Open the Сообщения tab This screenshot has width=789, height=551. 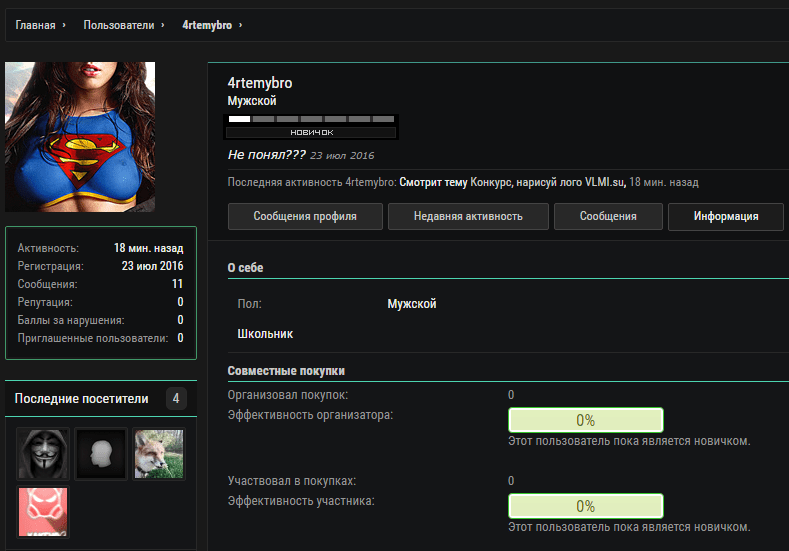(608, 216)
